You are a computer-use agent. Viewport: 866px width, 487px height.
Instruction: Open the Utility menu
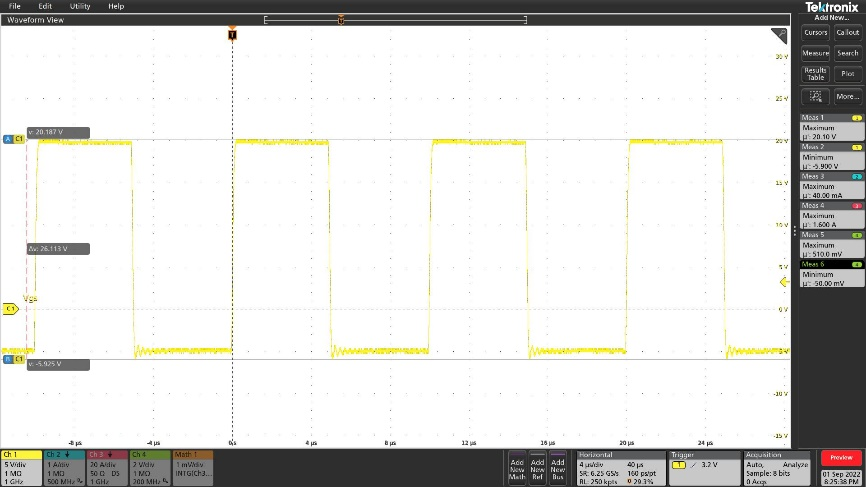point(80,6)
